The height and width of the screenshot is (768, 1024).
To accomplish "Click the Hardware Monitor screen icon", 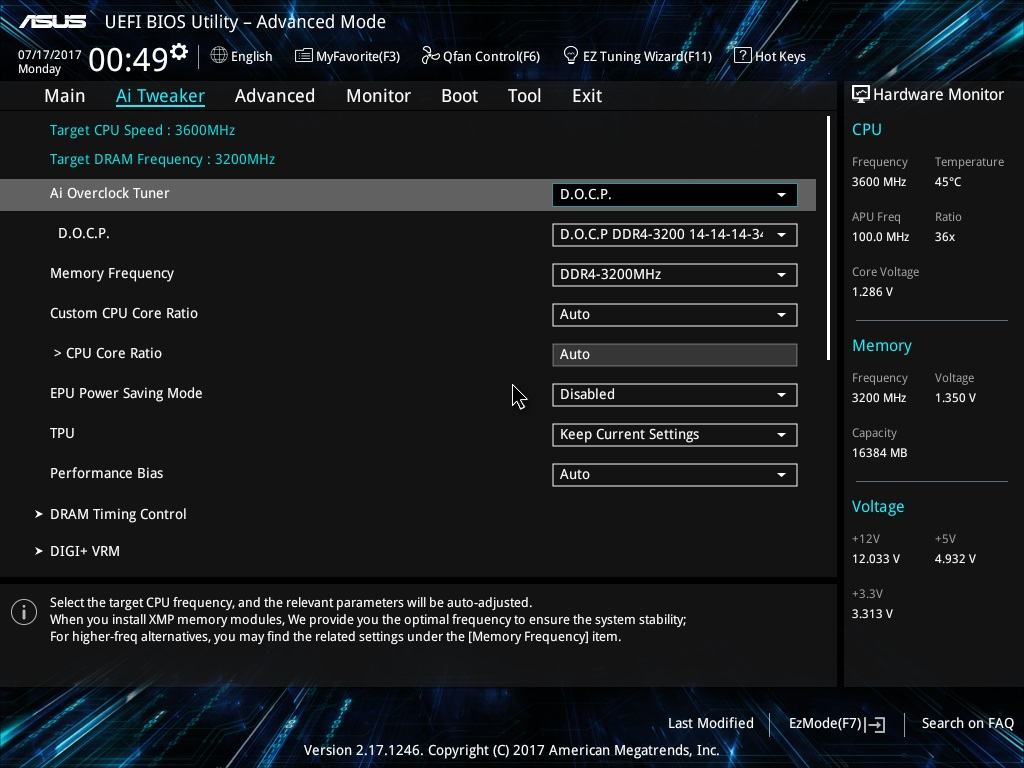I will pos(861,95).
